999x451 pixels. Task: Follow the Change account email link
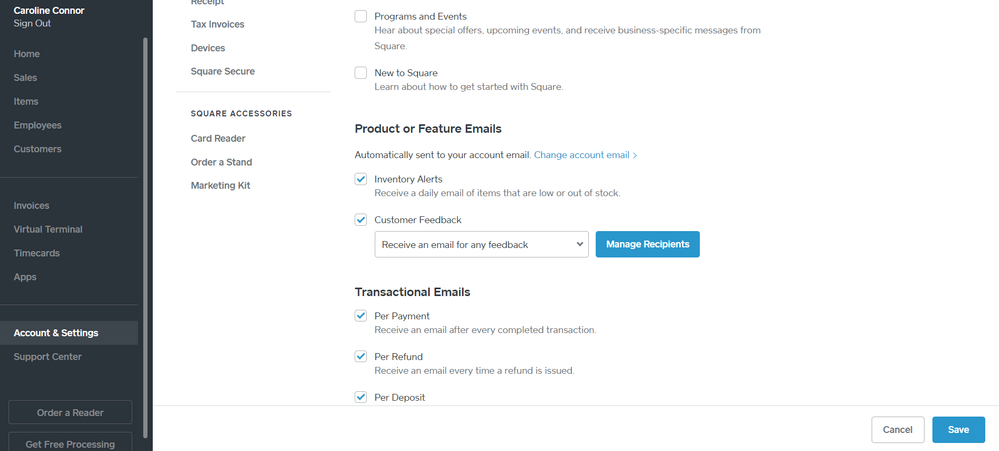tap(585, 156)
